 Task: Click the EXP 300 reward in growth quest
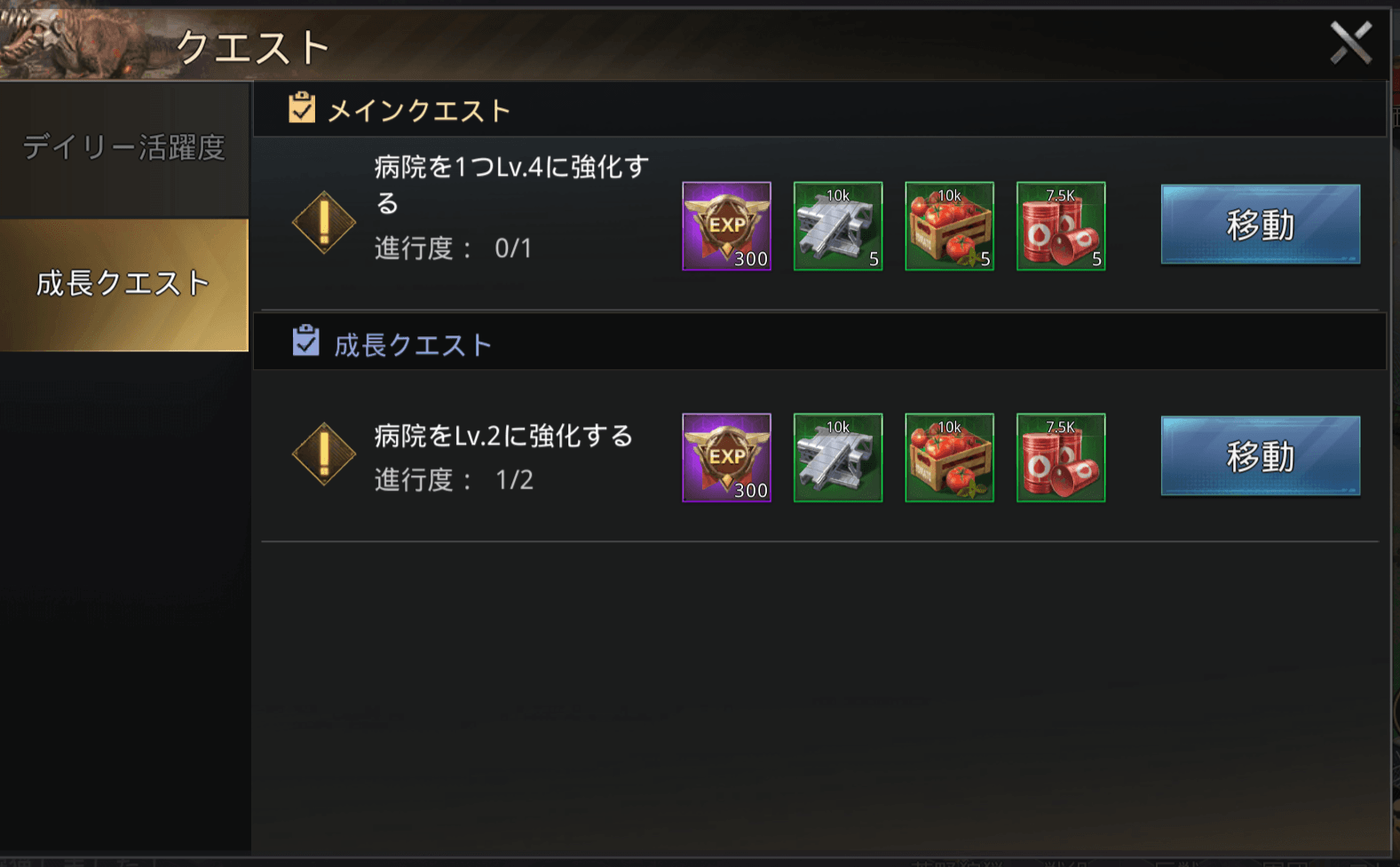[x=726, y=458]
